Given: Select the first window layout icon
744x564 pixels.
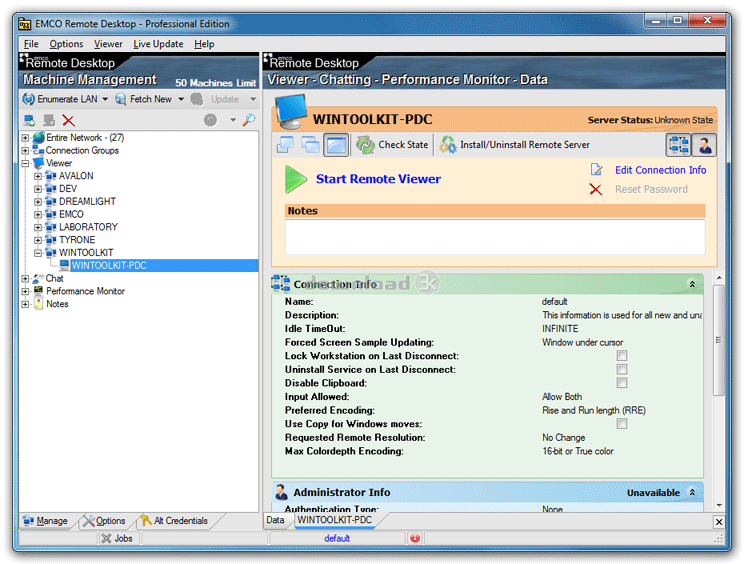Looking at the screenshot, I should (286, 145).
